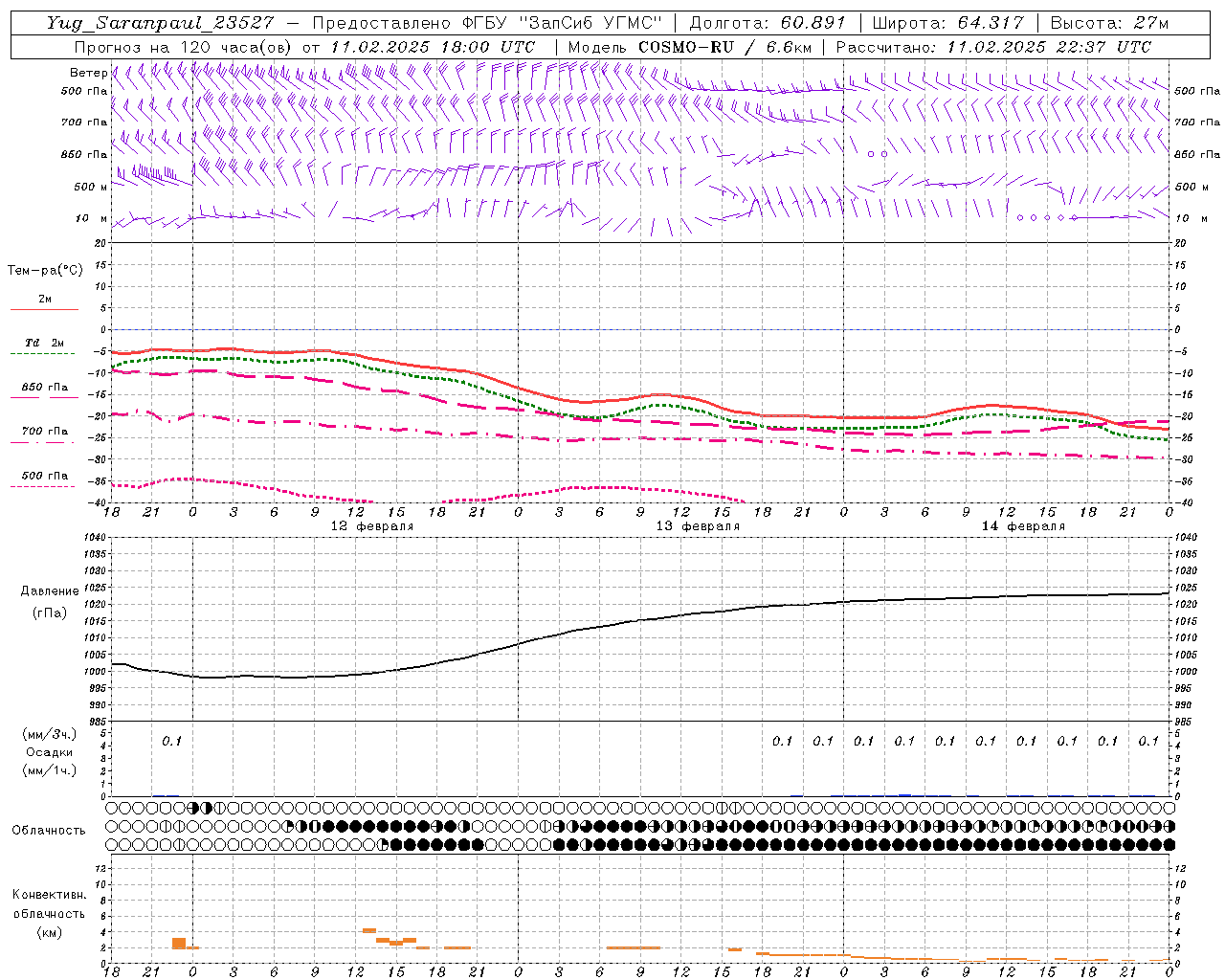
Task: Select the (км) convective height unit label
Action: tap(49, 932)
